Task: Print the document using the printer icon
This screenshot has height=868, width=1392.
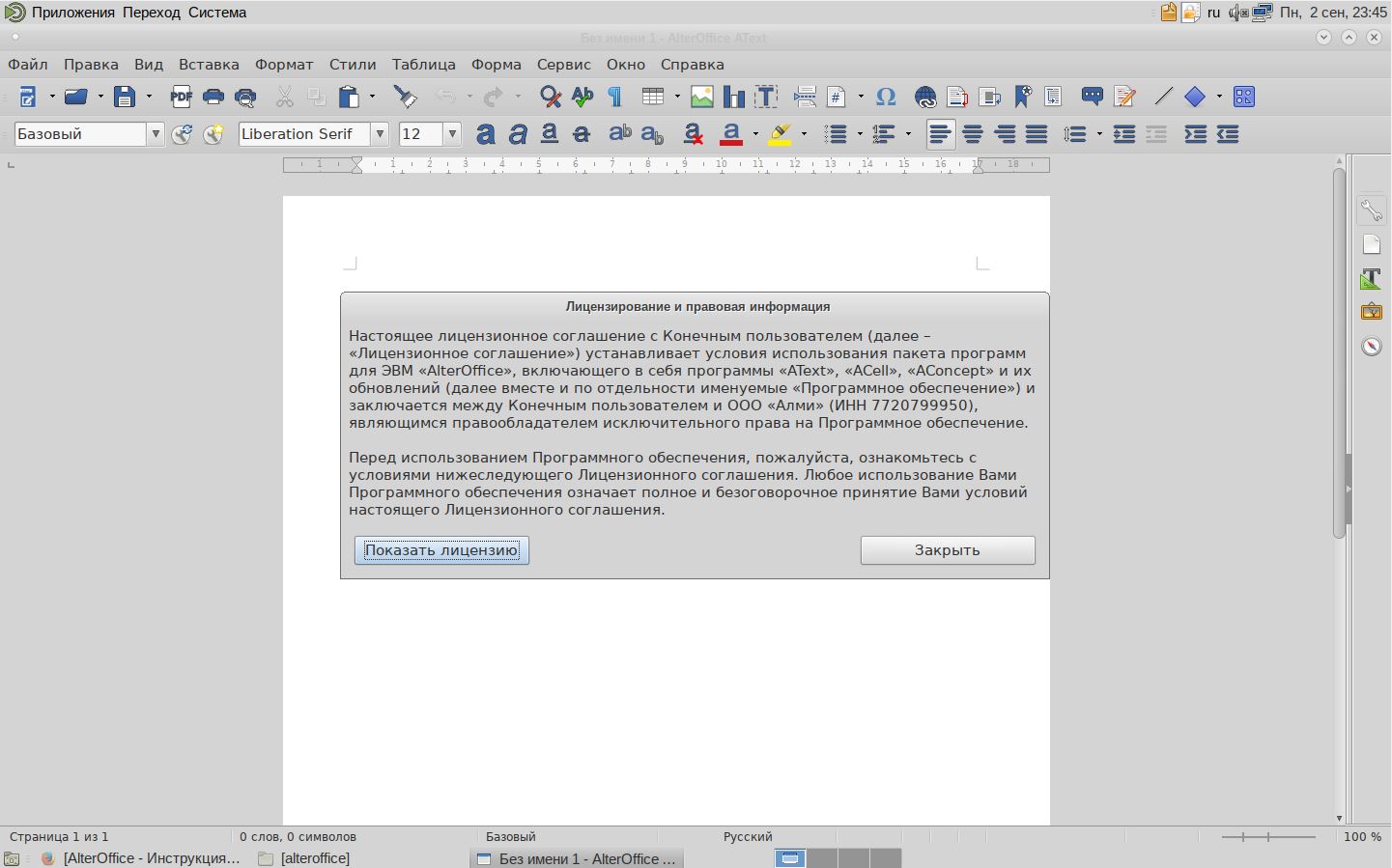Action: point(213,97)
